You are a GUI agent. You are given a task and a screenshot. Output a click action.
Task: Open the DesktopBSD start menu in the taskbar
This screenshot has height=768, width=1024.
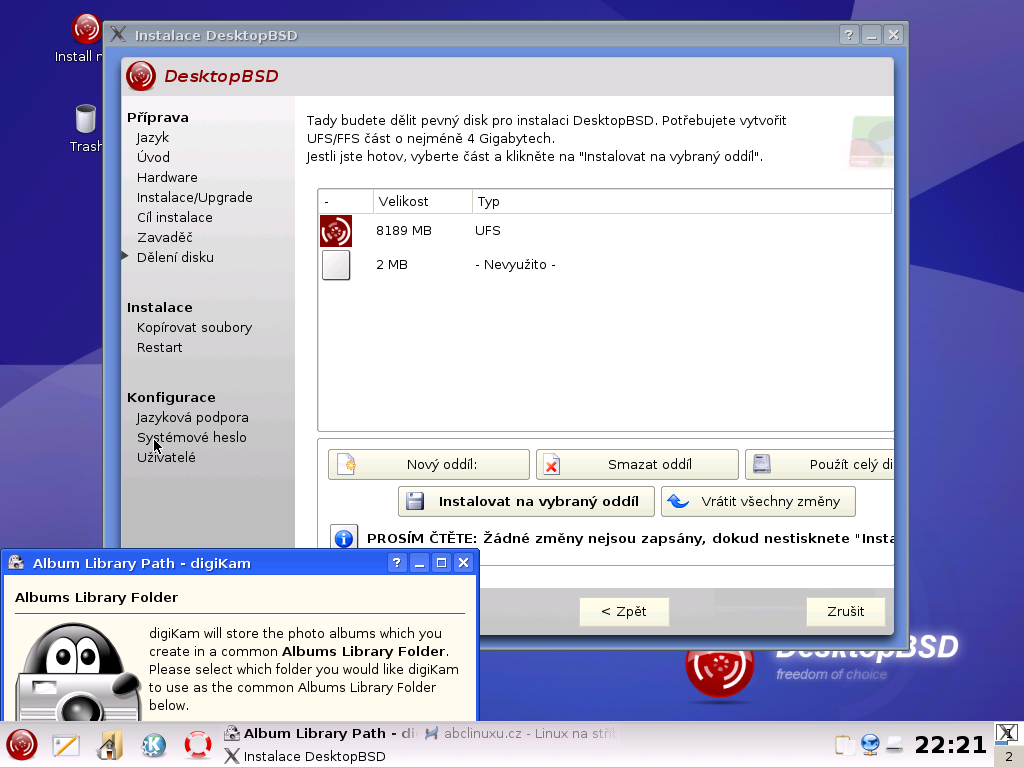(22, 744)
